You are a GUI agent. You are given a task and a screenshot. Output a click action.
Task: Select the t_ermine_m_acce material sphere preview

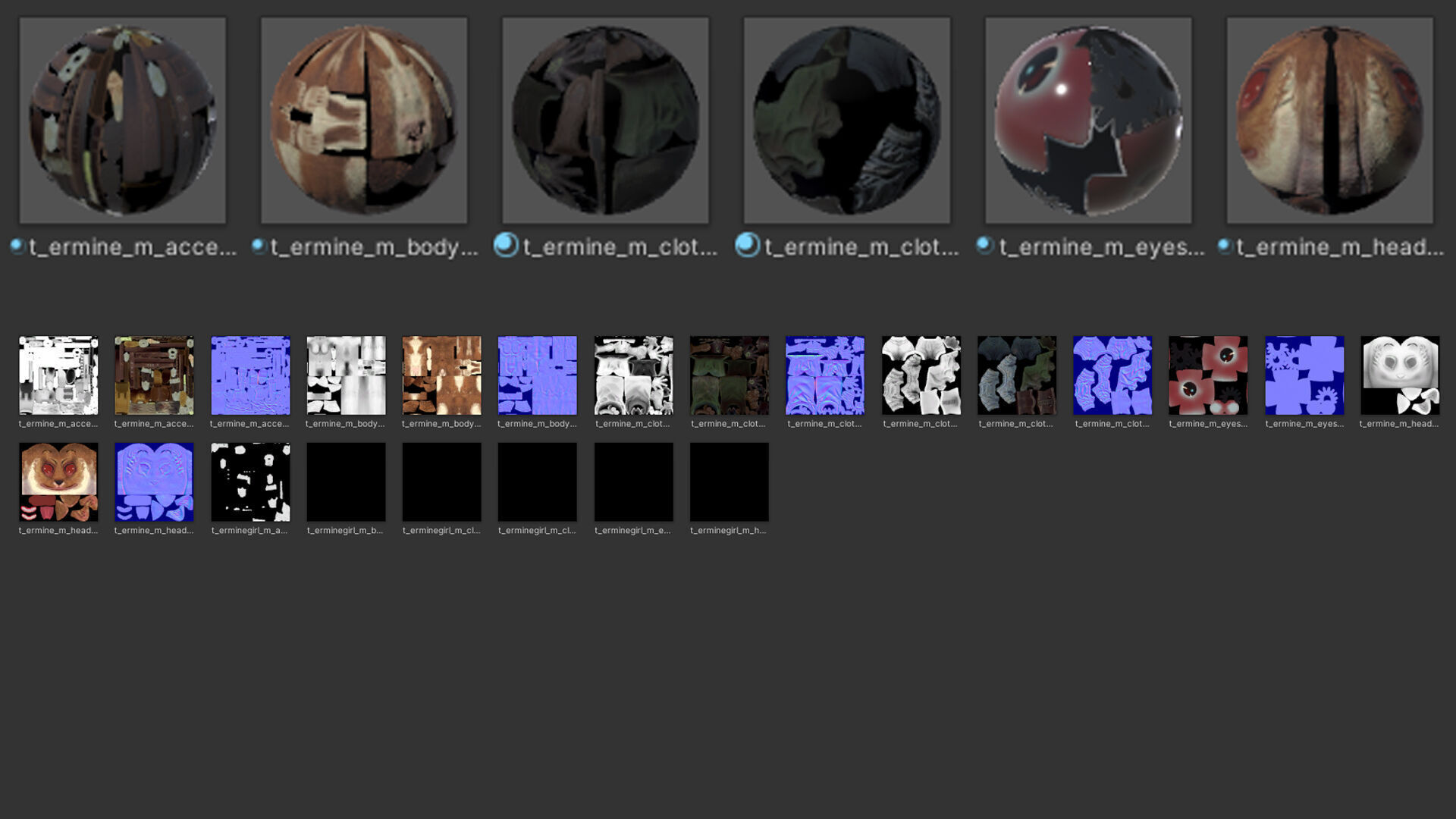point(122,121)
